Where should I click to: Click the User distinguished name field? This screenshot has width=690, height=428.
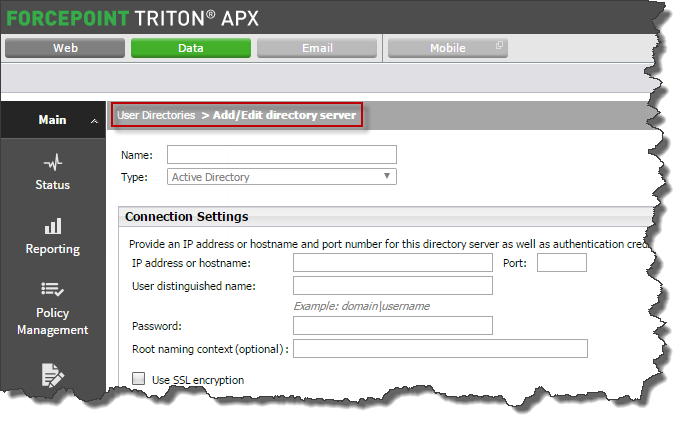tap(393, 285)
